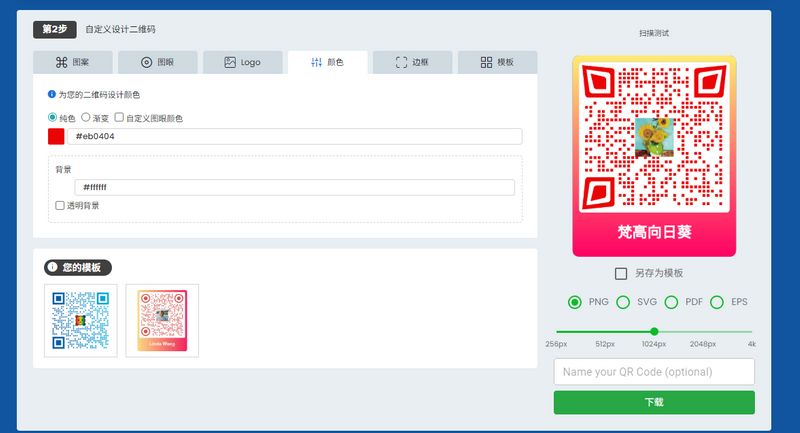The width and height of the screenshot is (800, 433).
Task: Enable 自定义图眼颜色 checkbox
Action: coord(119,118)
